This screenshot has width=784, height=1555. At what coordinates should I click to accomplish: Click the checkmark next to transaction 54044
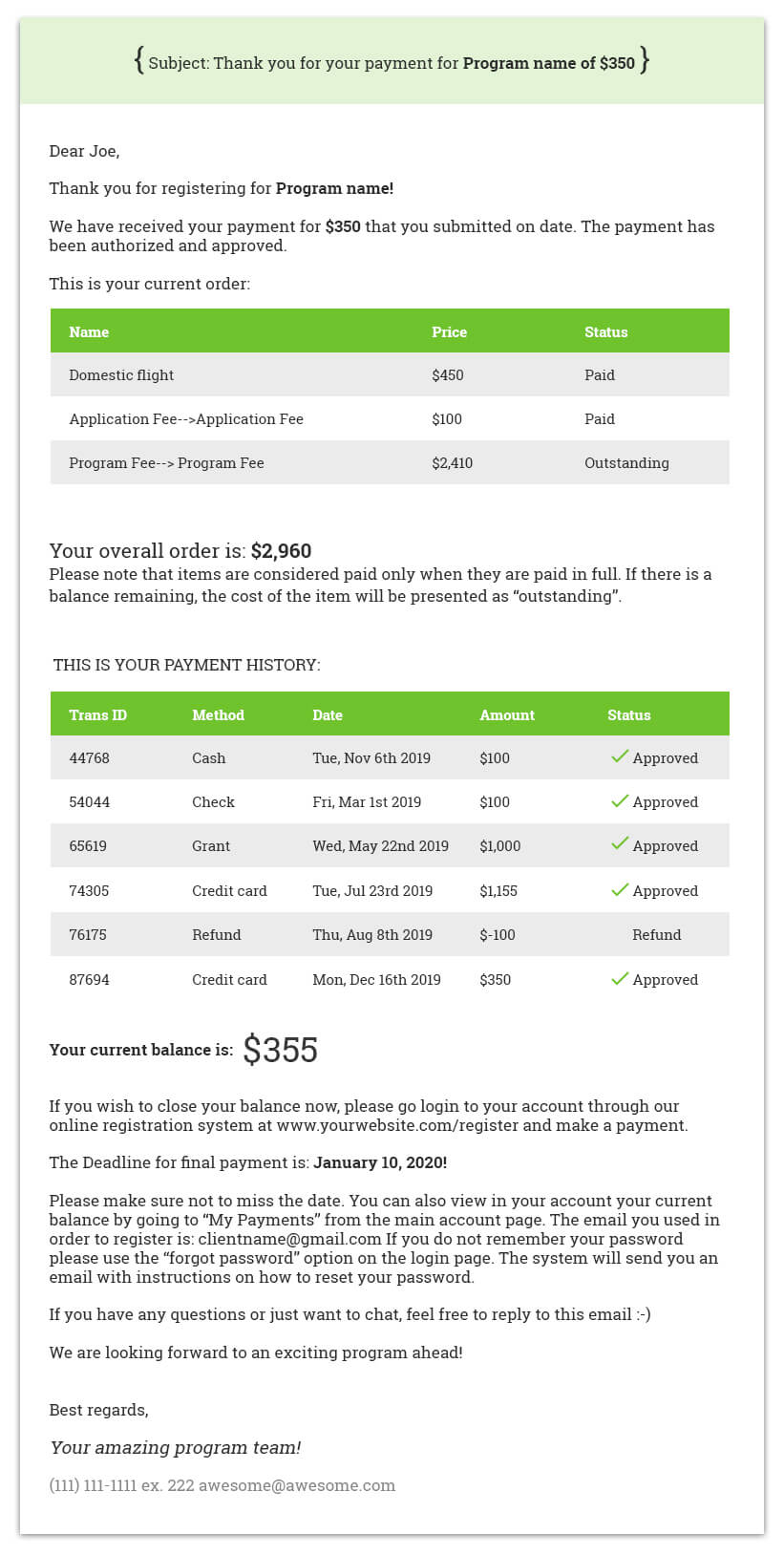(620, 800)
